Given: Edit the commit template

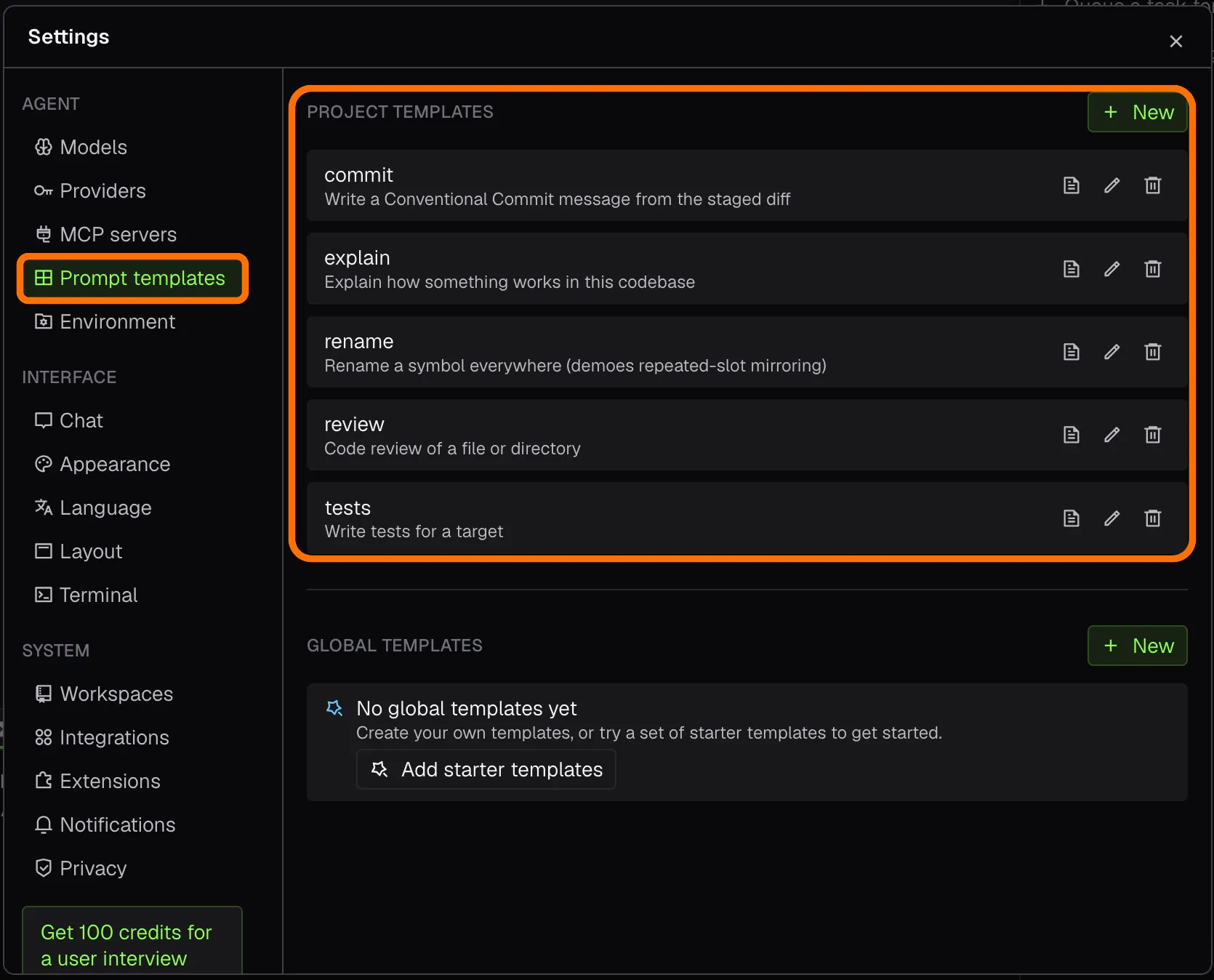Looking at the screenshot, I should [x=1112, y=185].
